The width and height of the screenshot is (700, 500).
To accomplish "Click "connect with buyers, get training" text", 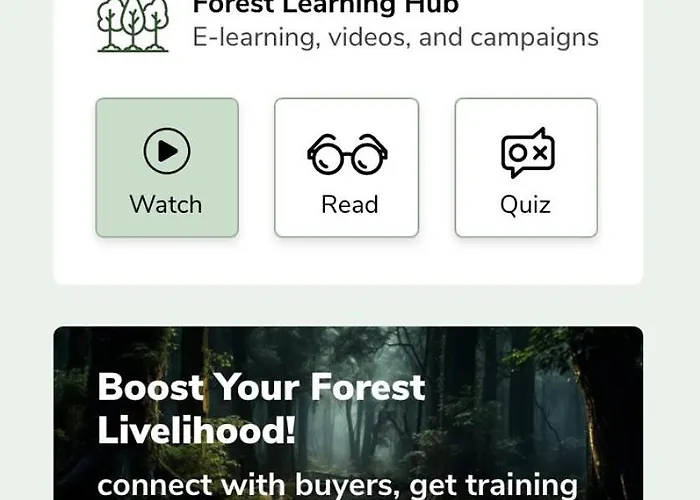I will (x=338, y=486).
